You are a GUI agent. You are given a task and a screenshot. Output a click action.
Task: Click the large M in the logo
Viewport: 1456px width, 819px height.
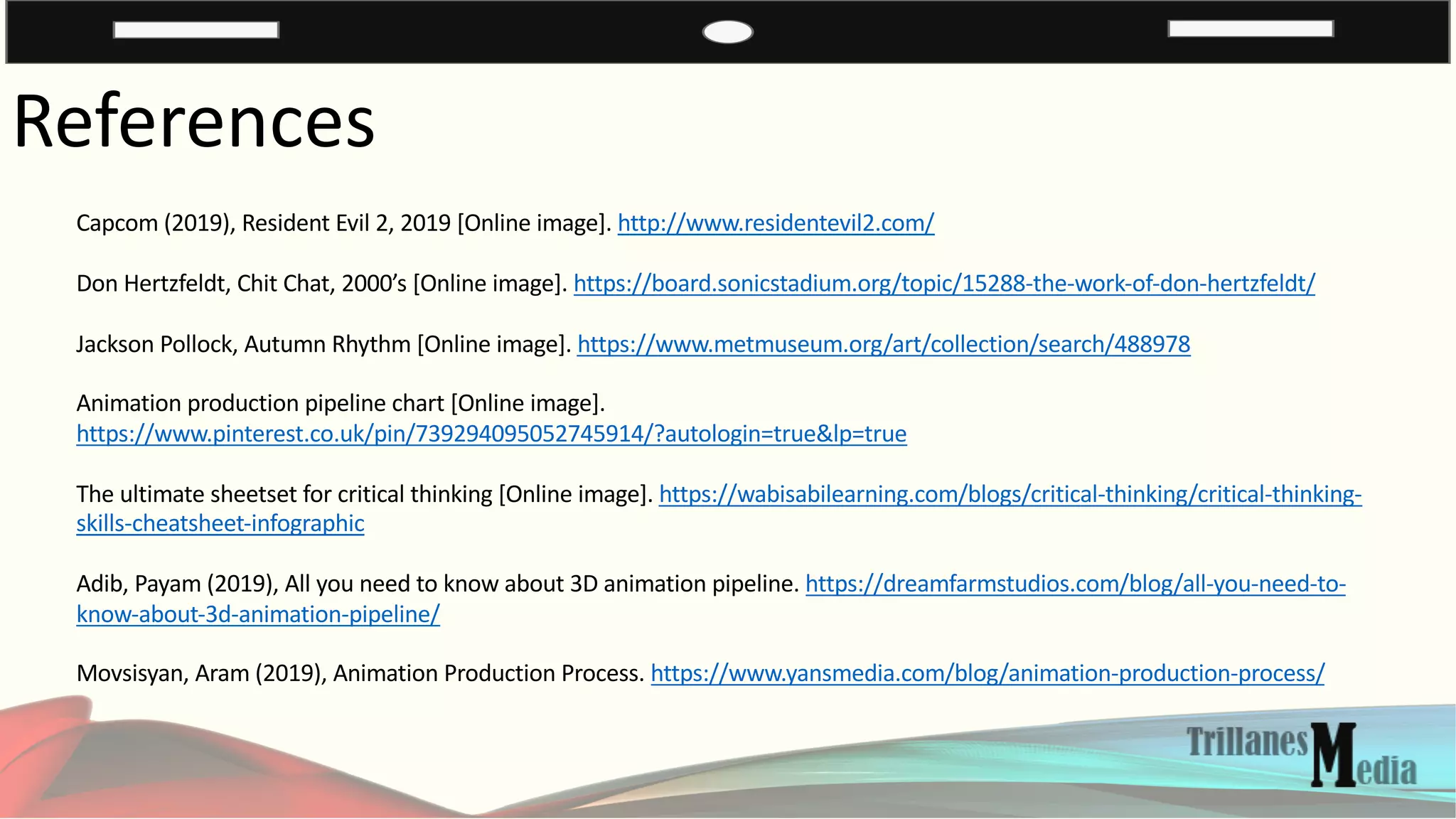[x=1334, y=755]
